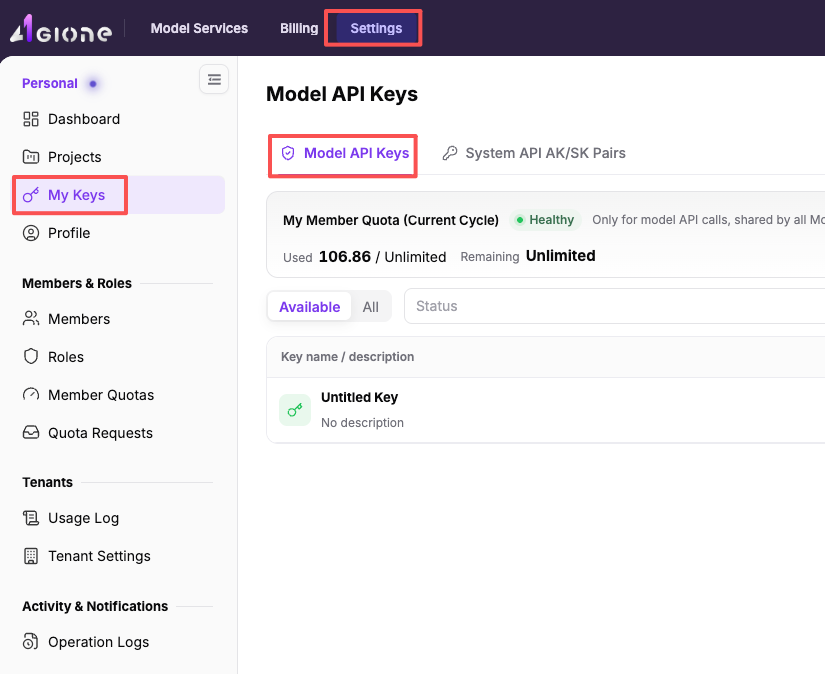Click the 'Tenants' section header
Image resolution: width=825 pixels, height=674 pixels.
pos(47,482)
